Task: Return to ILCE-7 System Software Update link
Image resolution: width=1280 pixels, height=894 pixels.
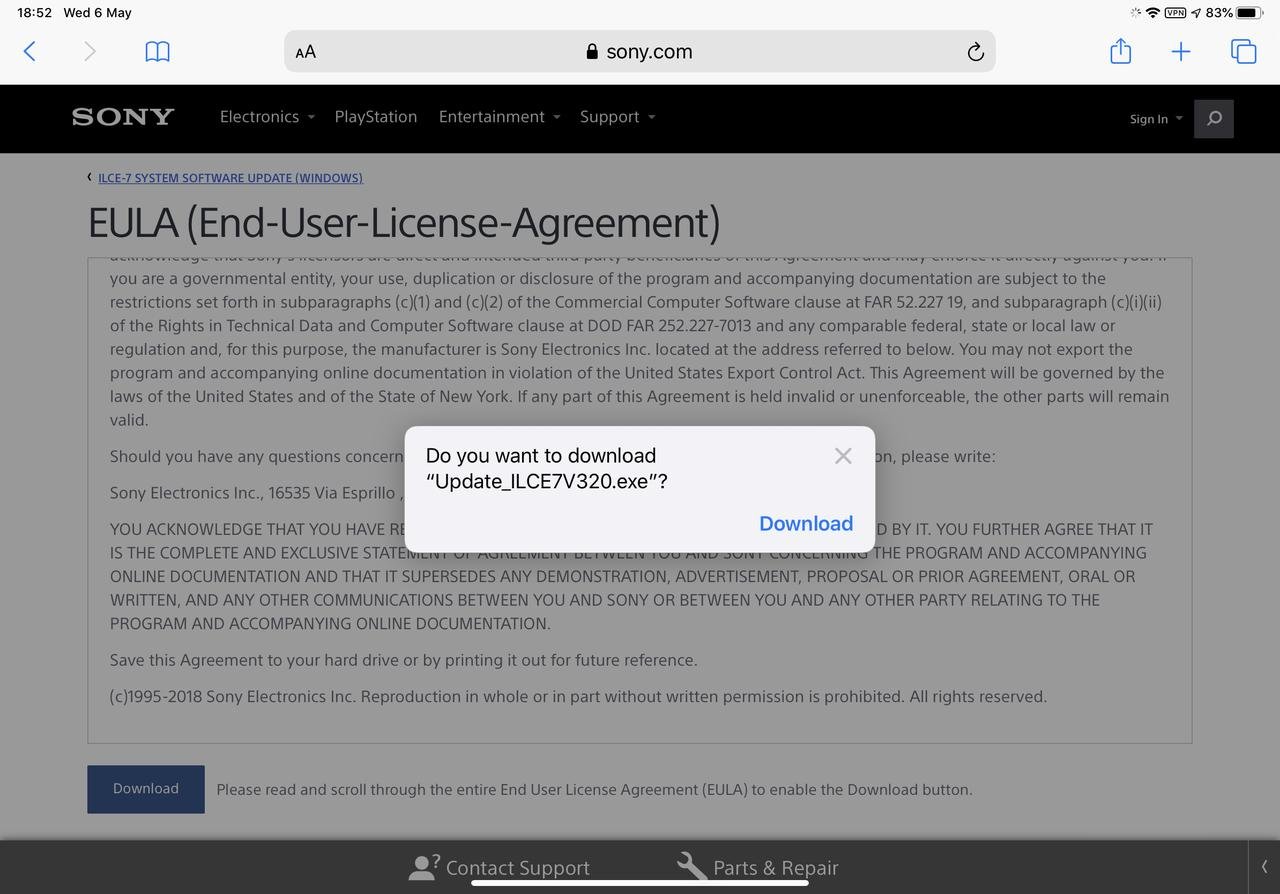Action: tap(230, 178)
